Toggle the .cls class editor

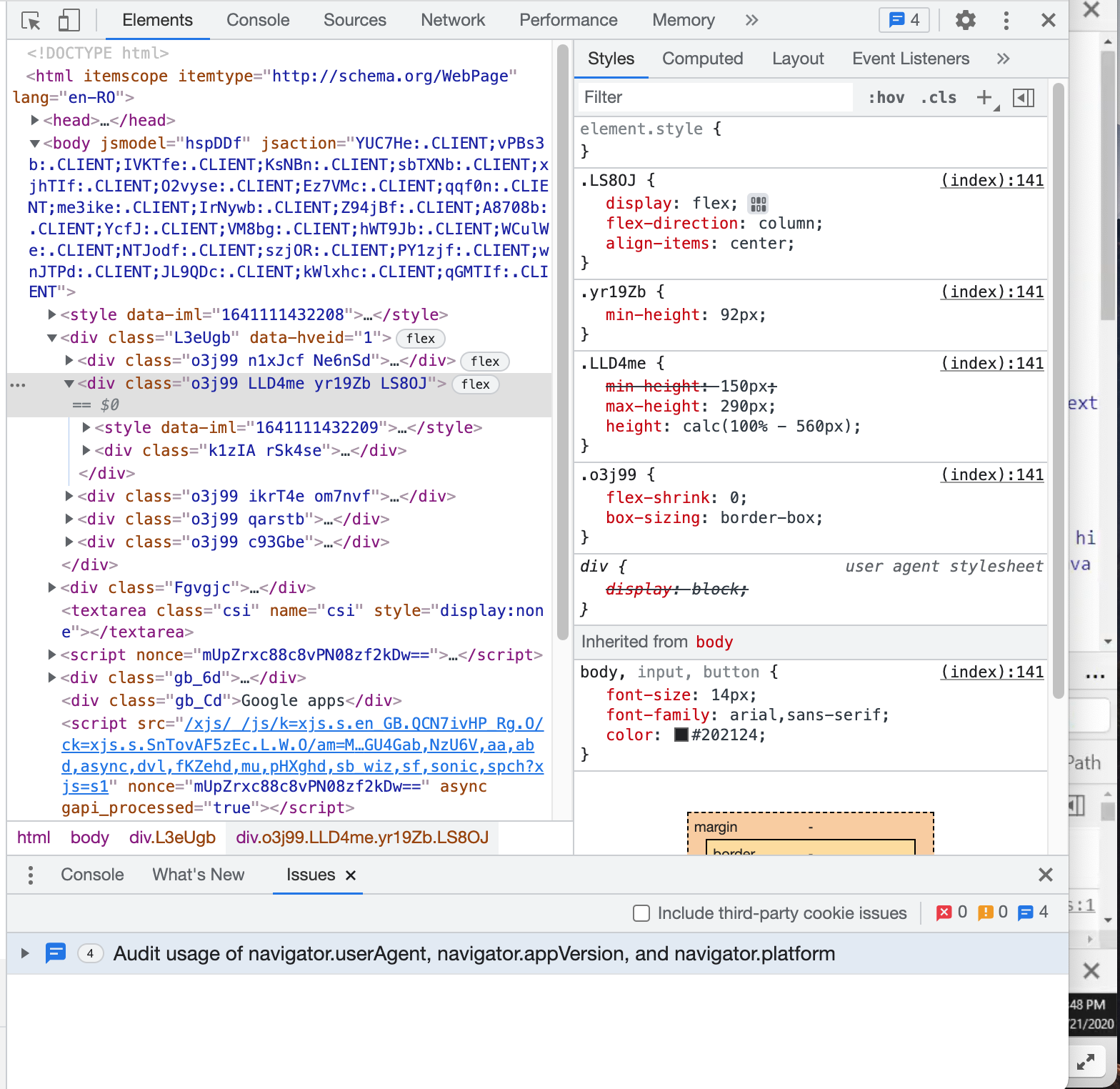[938, 97]
